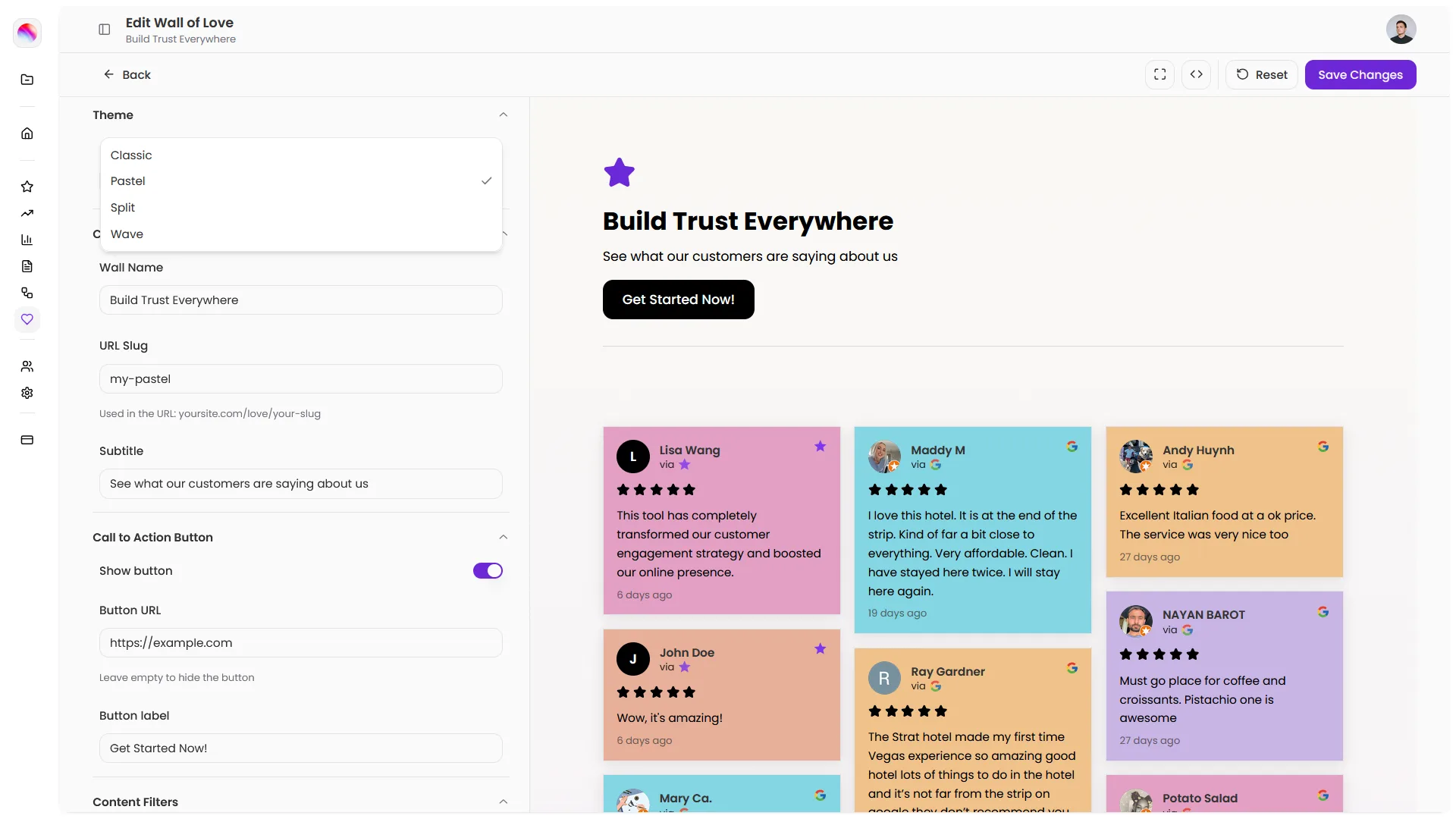Click the preview subtitle about customers

point(750,256)
